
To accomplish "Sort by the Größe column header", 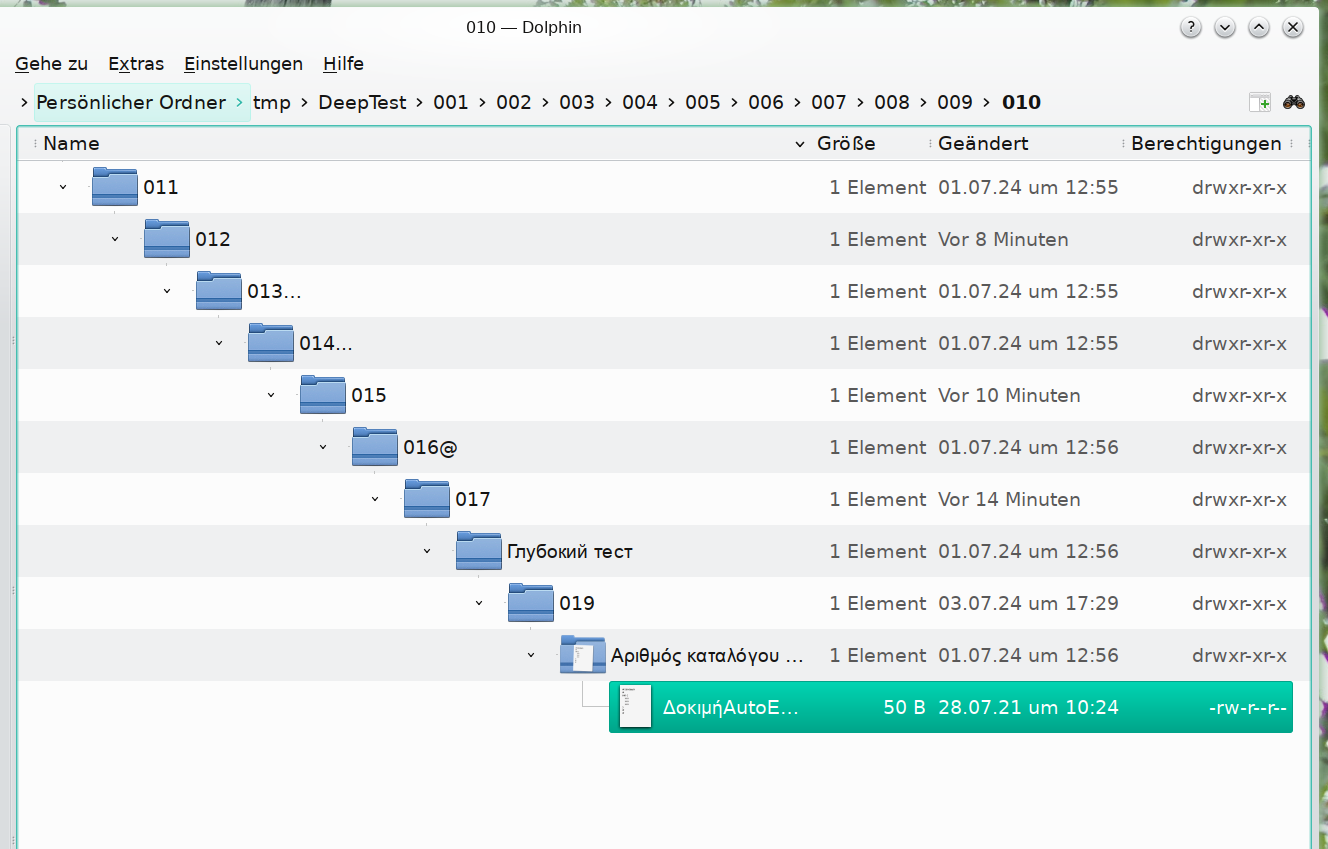I will click(x=846, y=144).
